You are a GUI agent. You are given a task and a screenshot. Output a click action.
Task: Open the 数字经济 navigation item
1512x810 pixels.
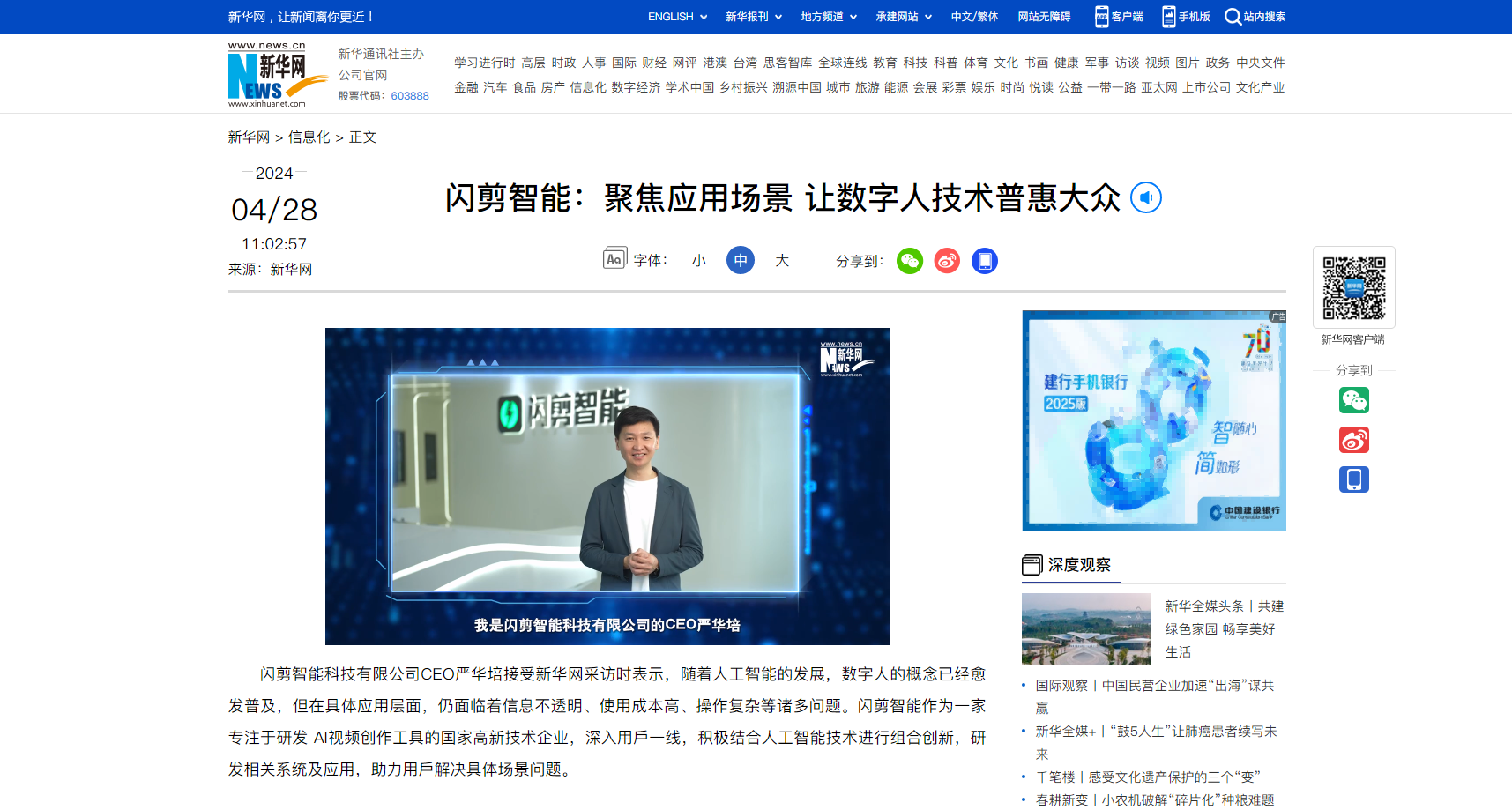[636, 87]
